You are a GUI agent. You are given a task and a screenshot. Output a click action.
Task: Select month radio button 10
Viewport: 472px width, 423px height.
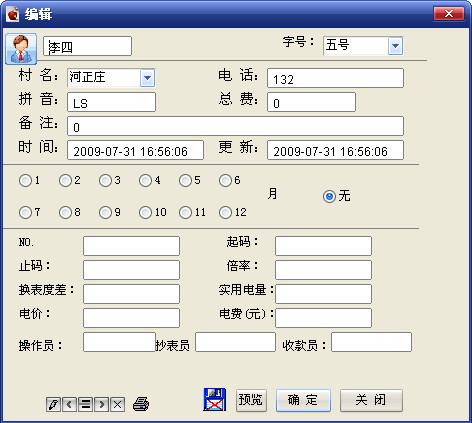pos(145,212)
